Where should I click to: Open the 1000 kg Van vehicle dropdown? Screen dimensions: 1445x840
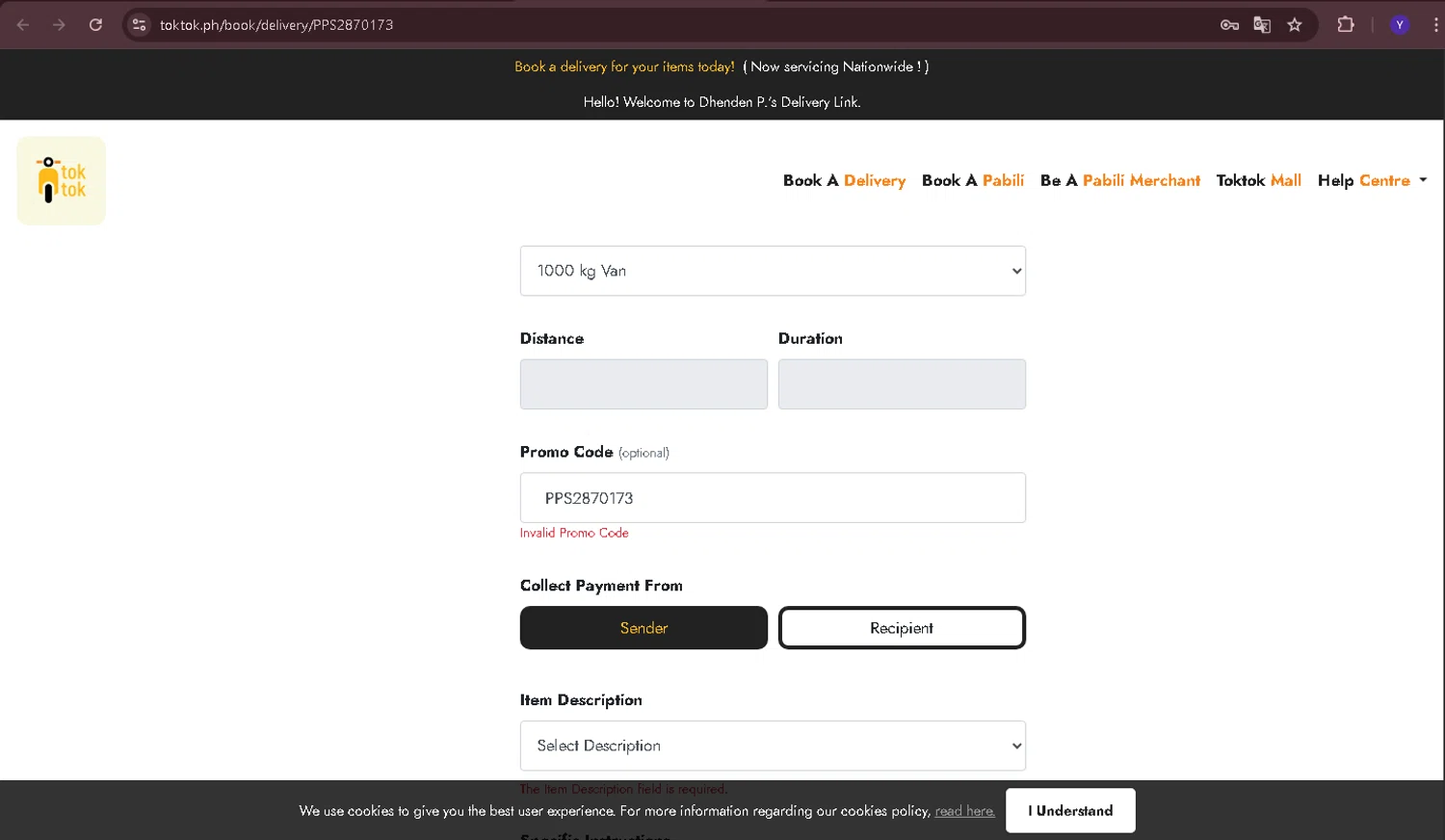(773, 271)
